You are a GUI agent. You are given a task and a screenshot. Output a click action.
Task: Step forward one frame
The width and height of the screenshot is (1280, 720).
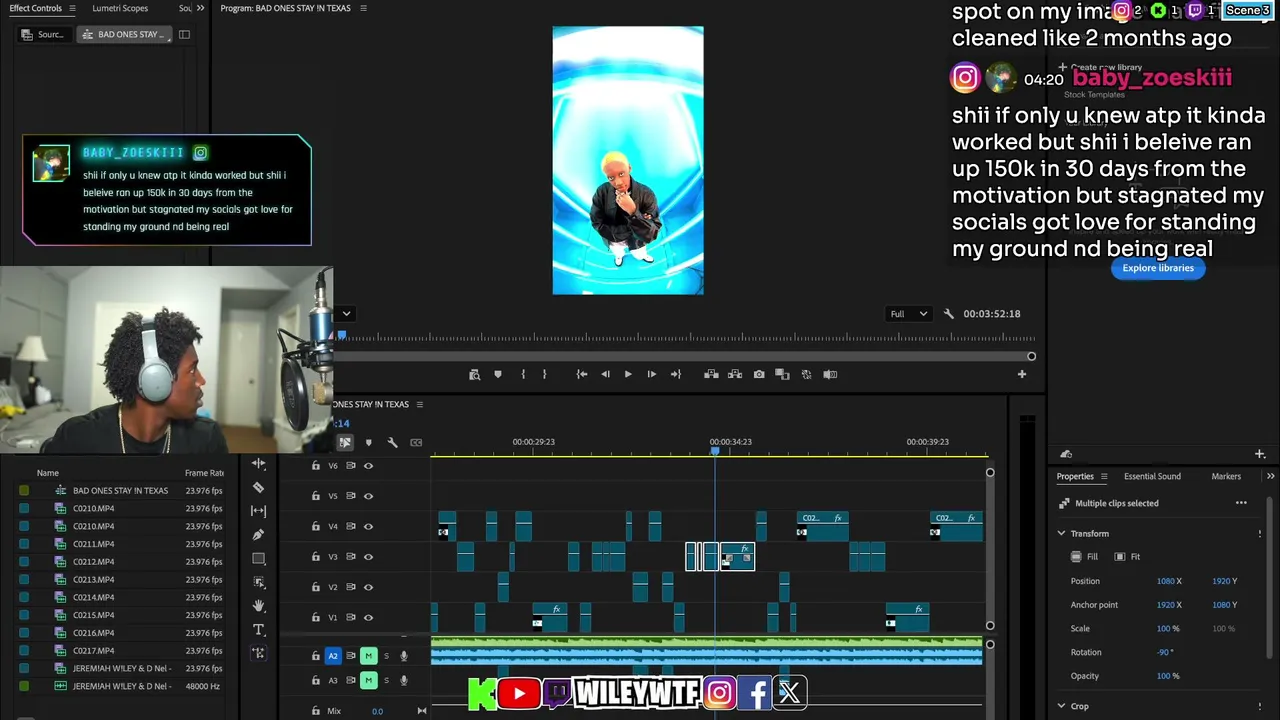[652, 374]
